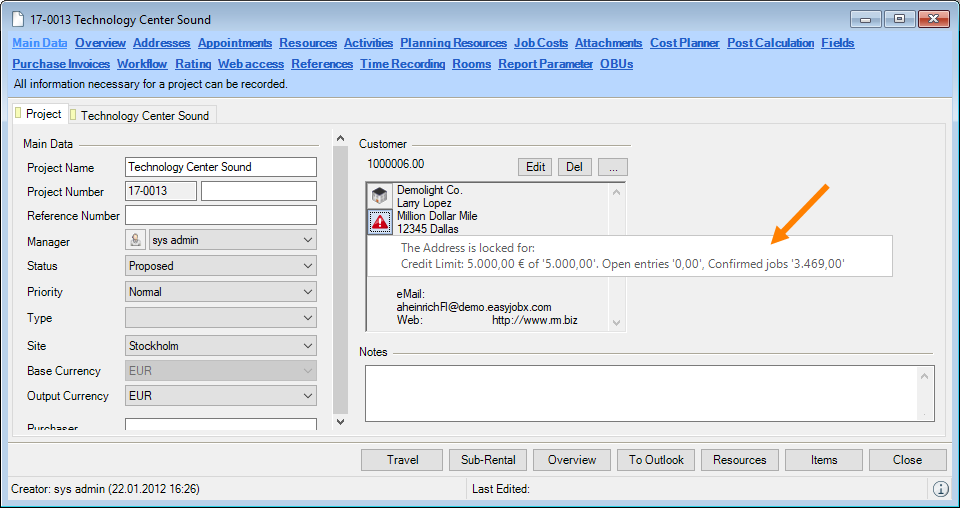Click the Edit customer button
Viewport: 960px width, 508px height.
[x=535, y=167]
